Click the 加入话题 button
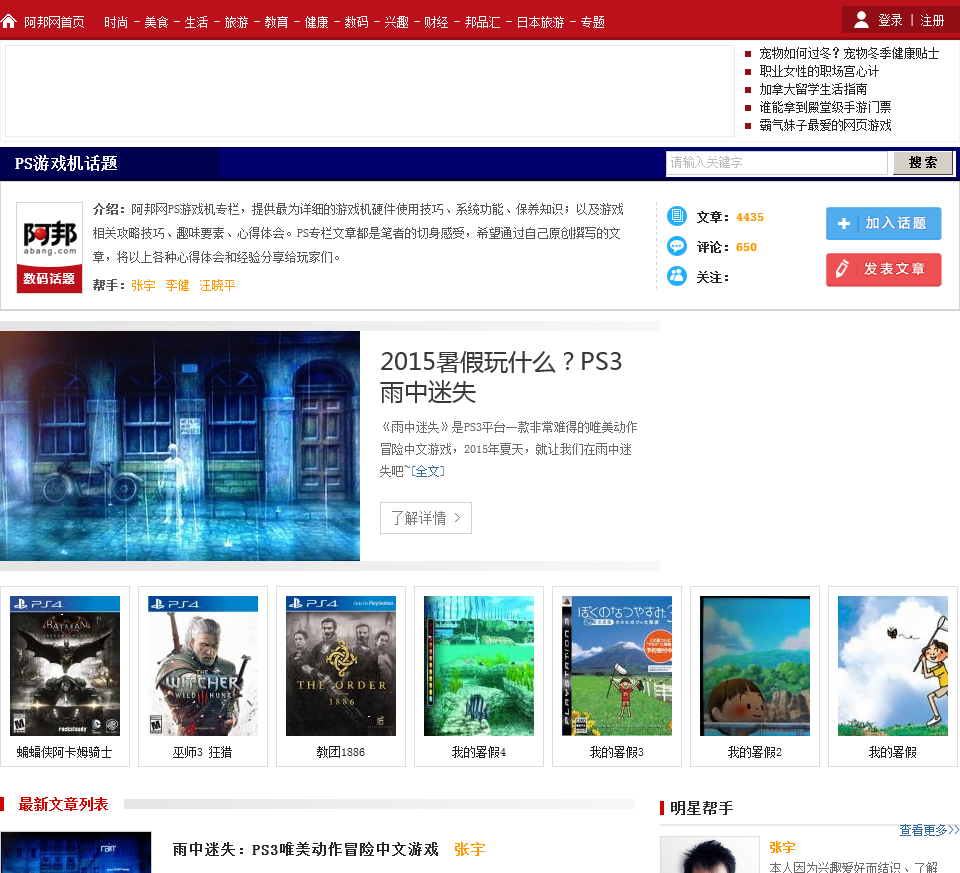 tap(883, 223)
